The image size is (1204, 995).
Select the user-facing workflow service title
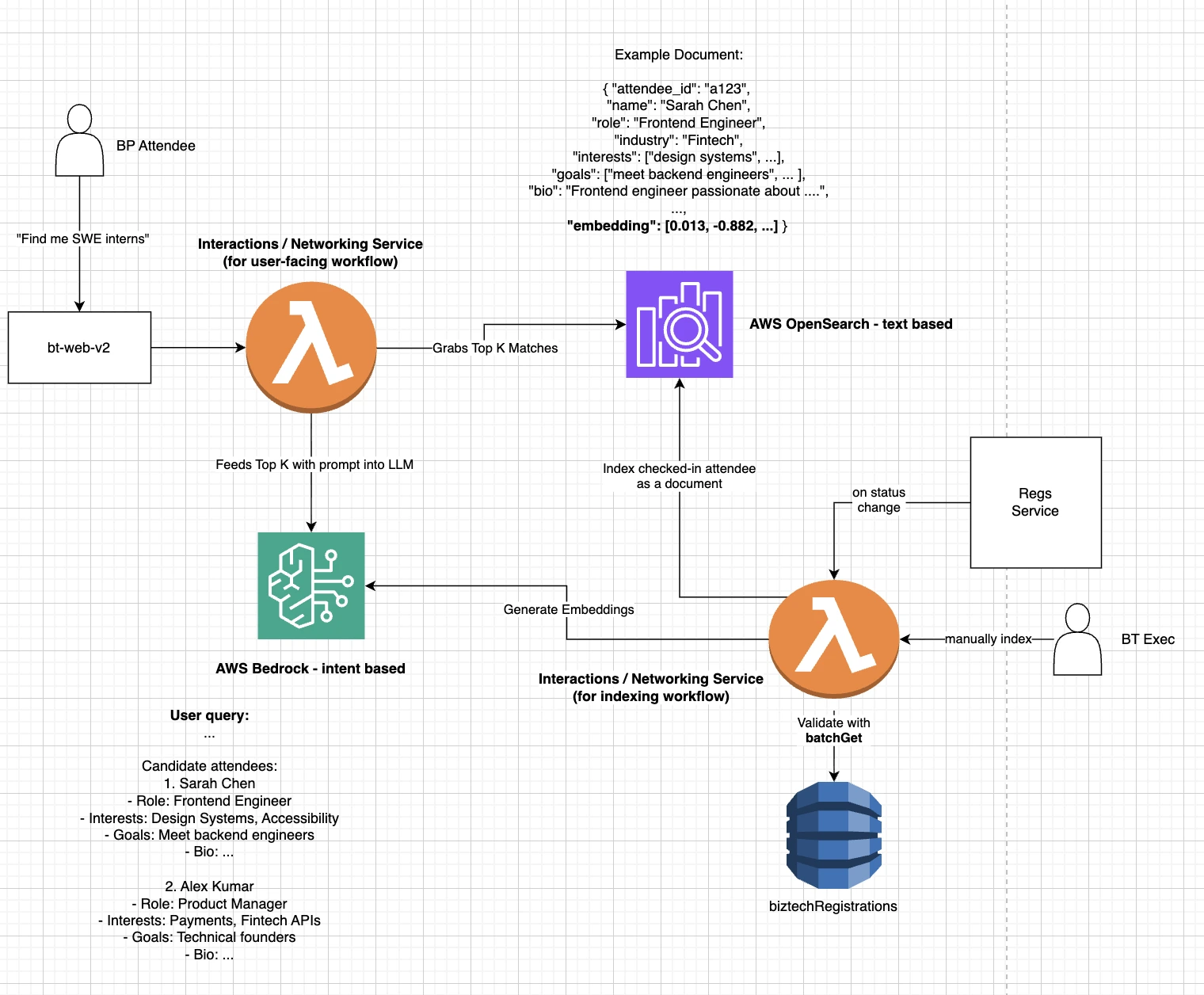311,253
